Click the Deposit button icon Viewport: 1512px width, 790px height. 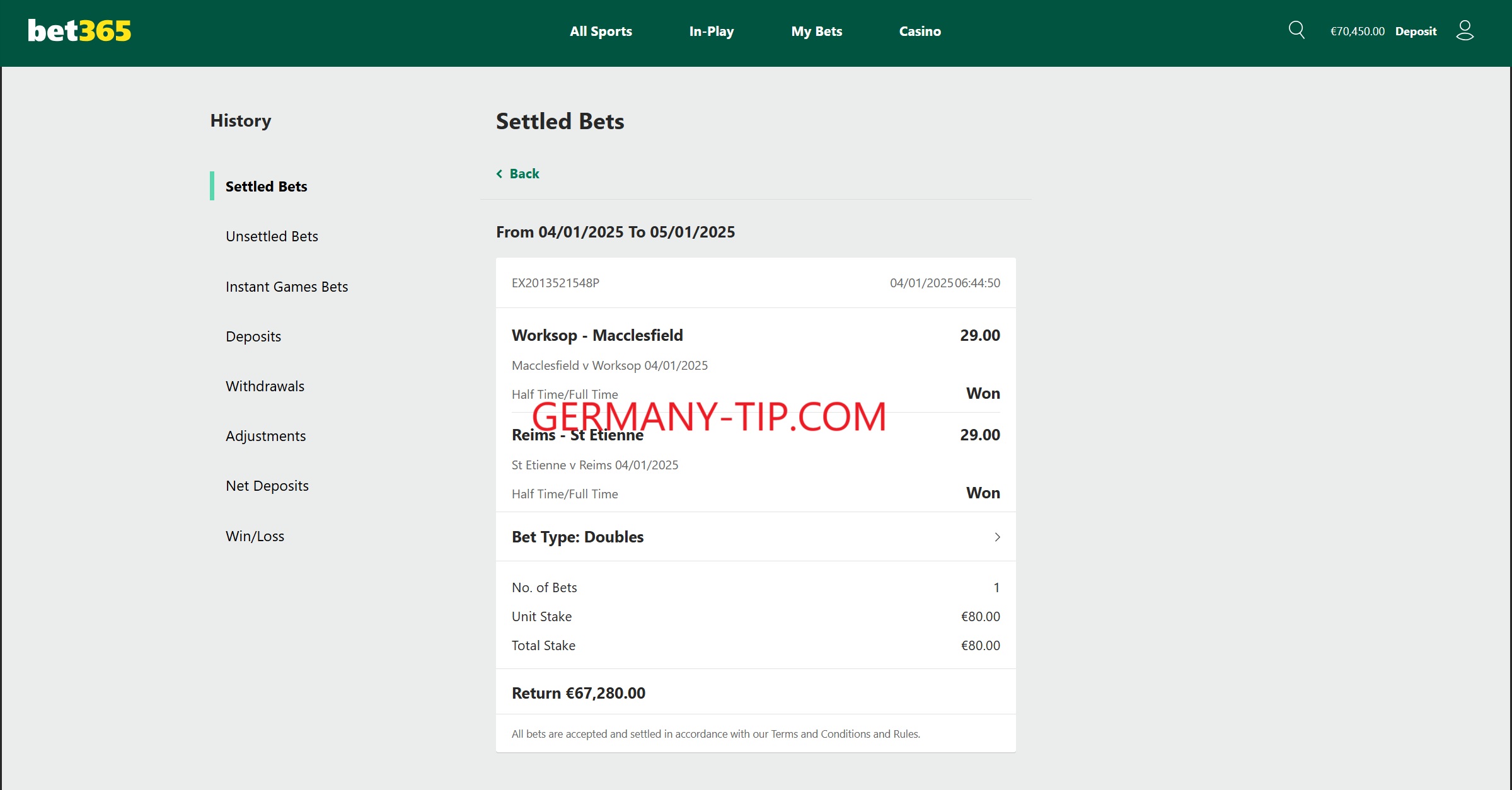coord(1415,30)
